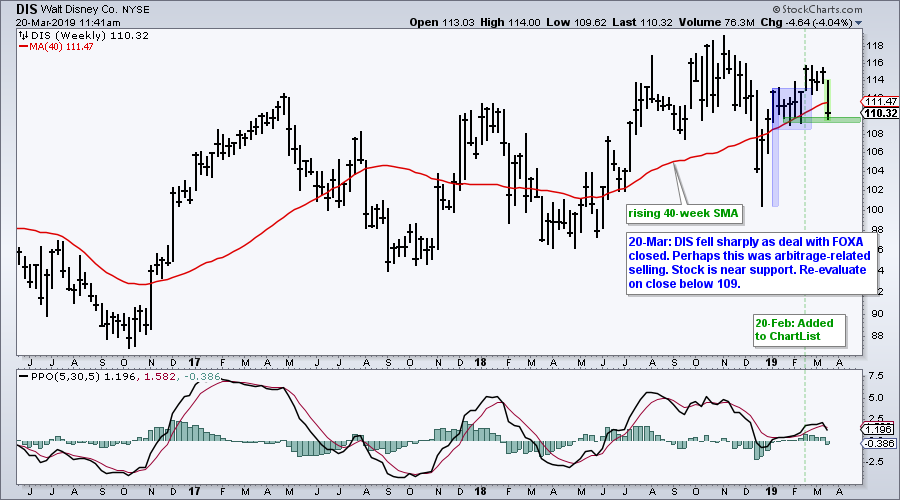Click the Low 109.62 value
The height and width of the screenshot is (500, 900).
coord(576,22)
